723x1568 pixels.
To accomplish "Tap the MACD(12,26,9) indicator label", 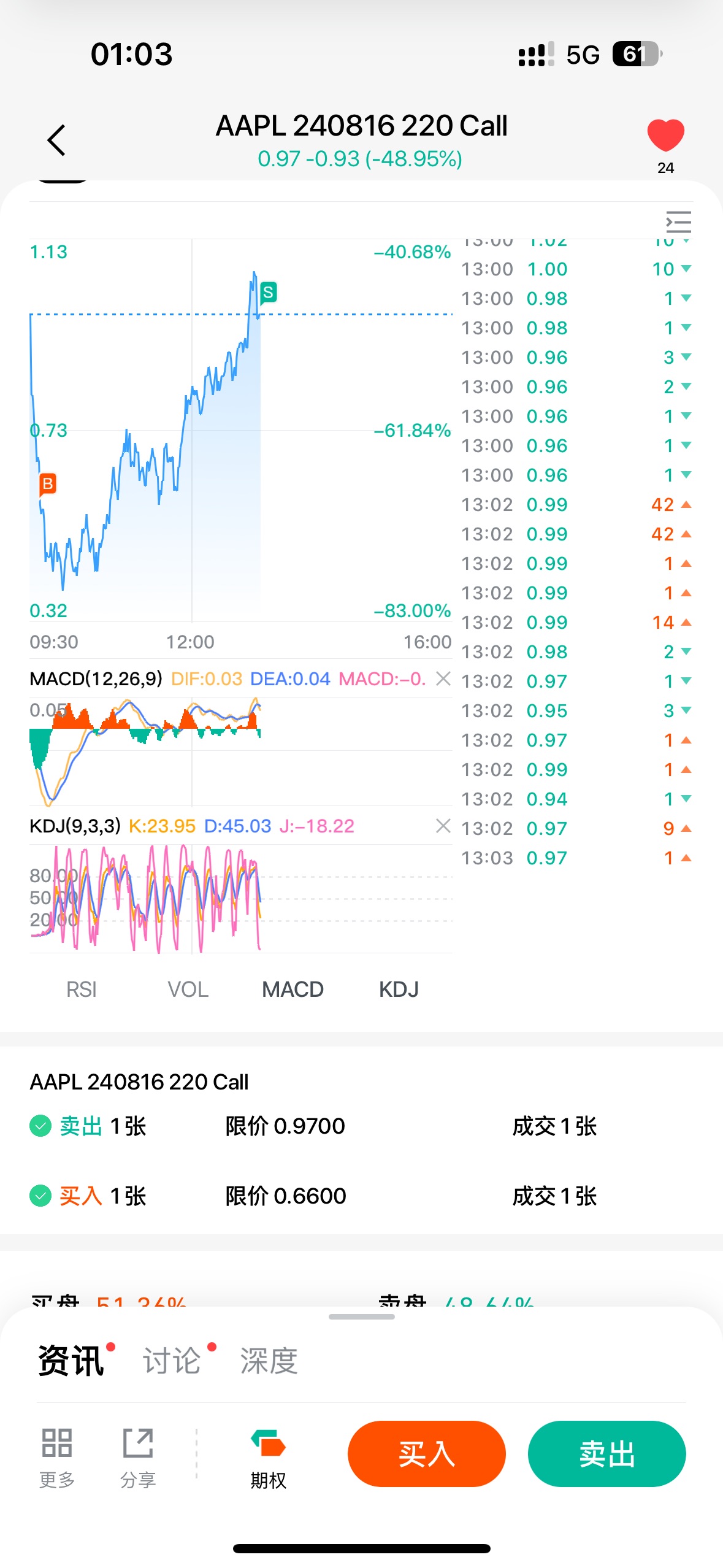I will [x=96, y=678].
